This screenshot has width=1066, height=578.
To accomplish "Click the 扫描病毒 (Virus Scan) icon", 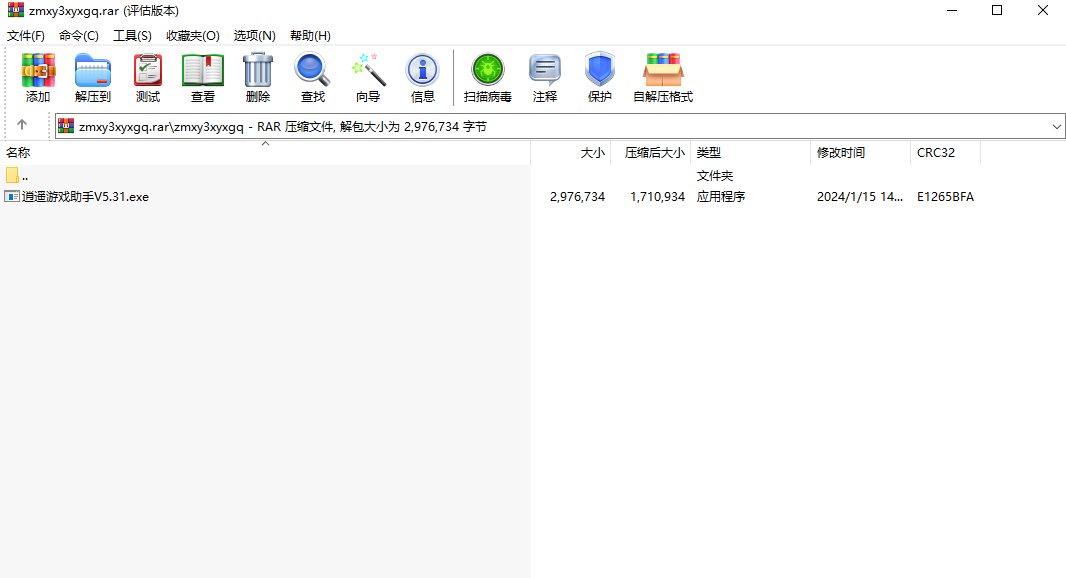I will (487, 70).
